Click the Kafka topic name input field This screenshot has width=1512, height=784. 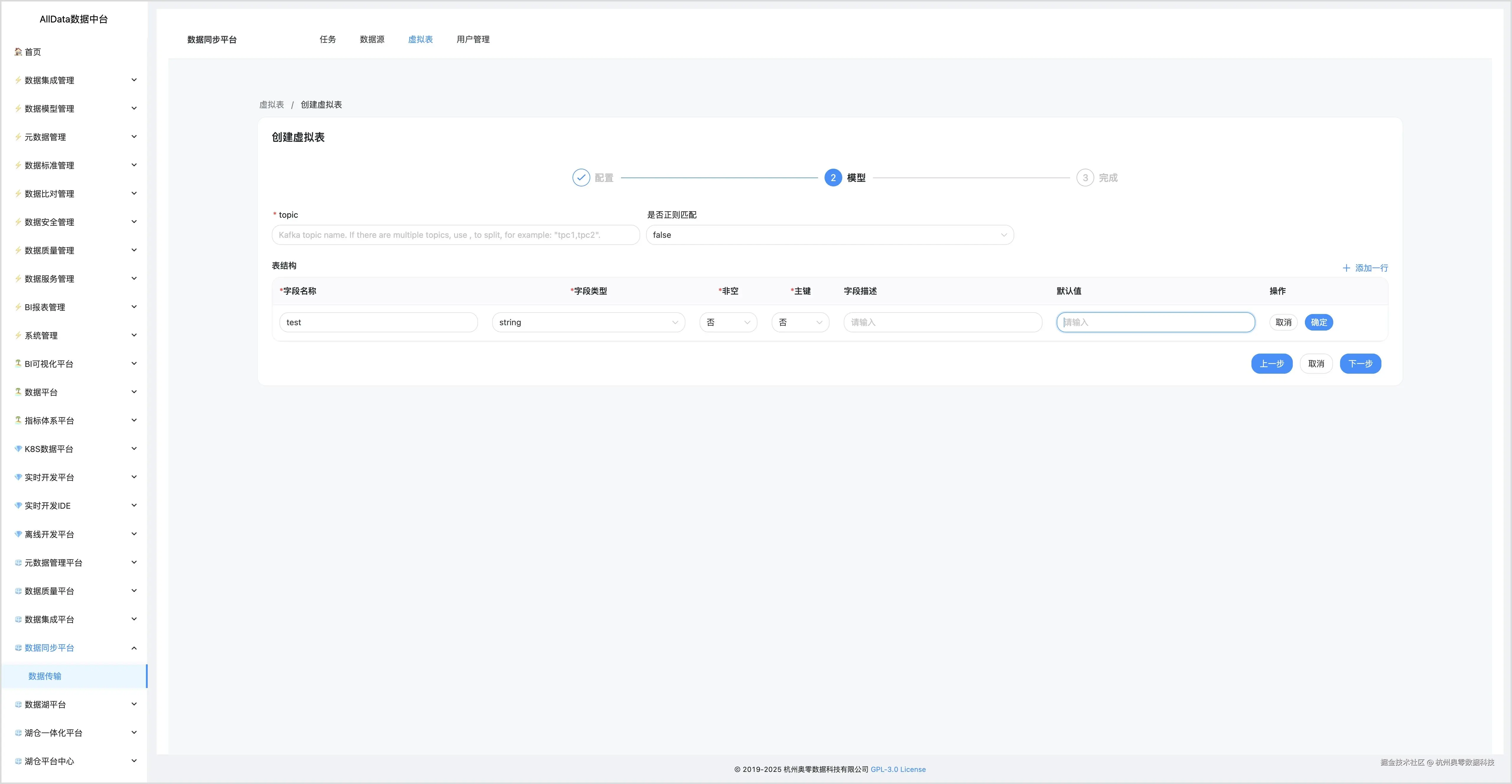coord(455,235)
